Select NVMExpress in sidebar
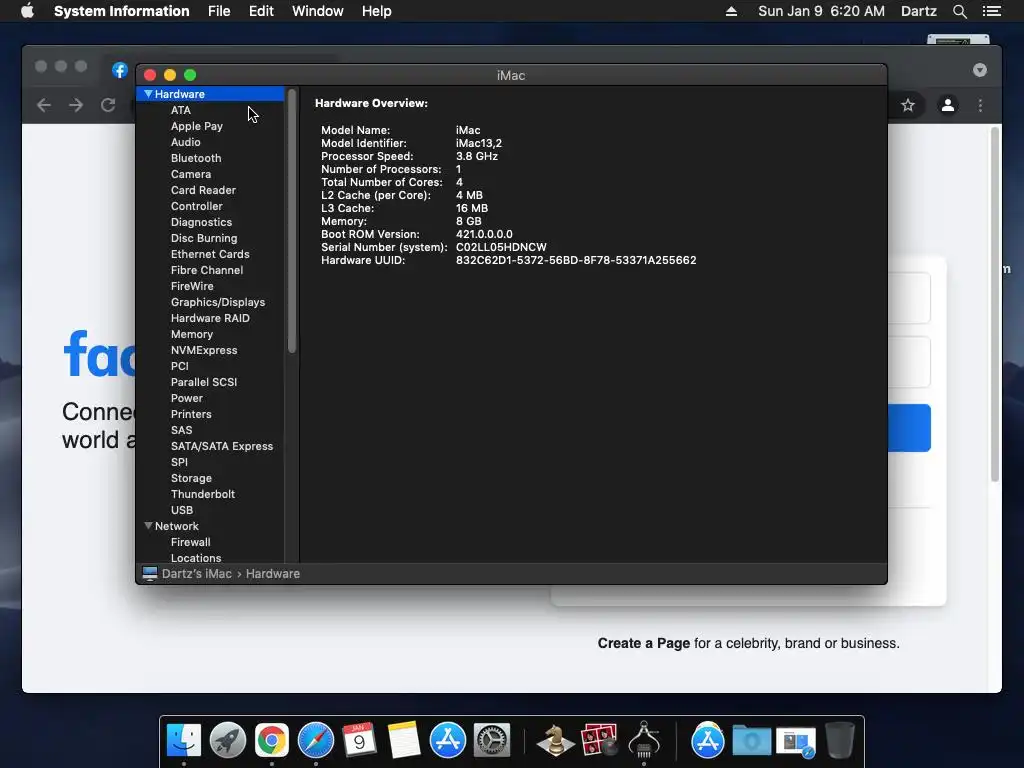The width and height of the screenshot is (1024, 768). (x=204, y=350)
